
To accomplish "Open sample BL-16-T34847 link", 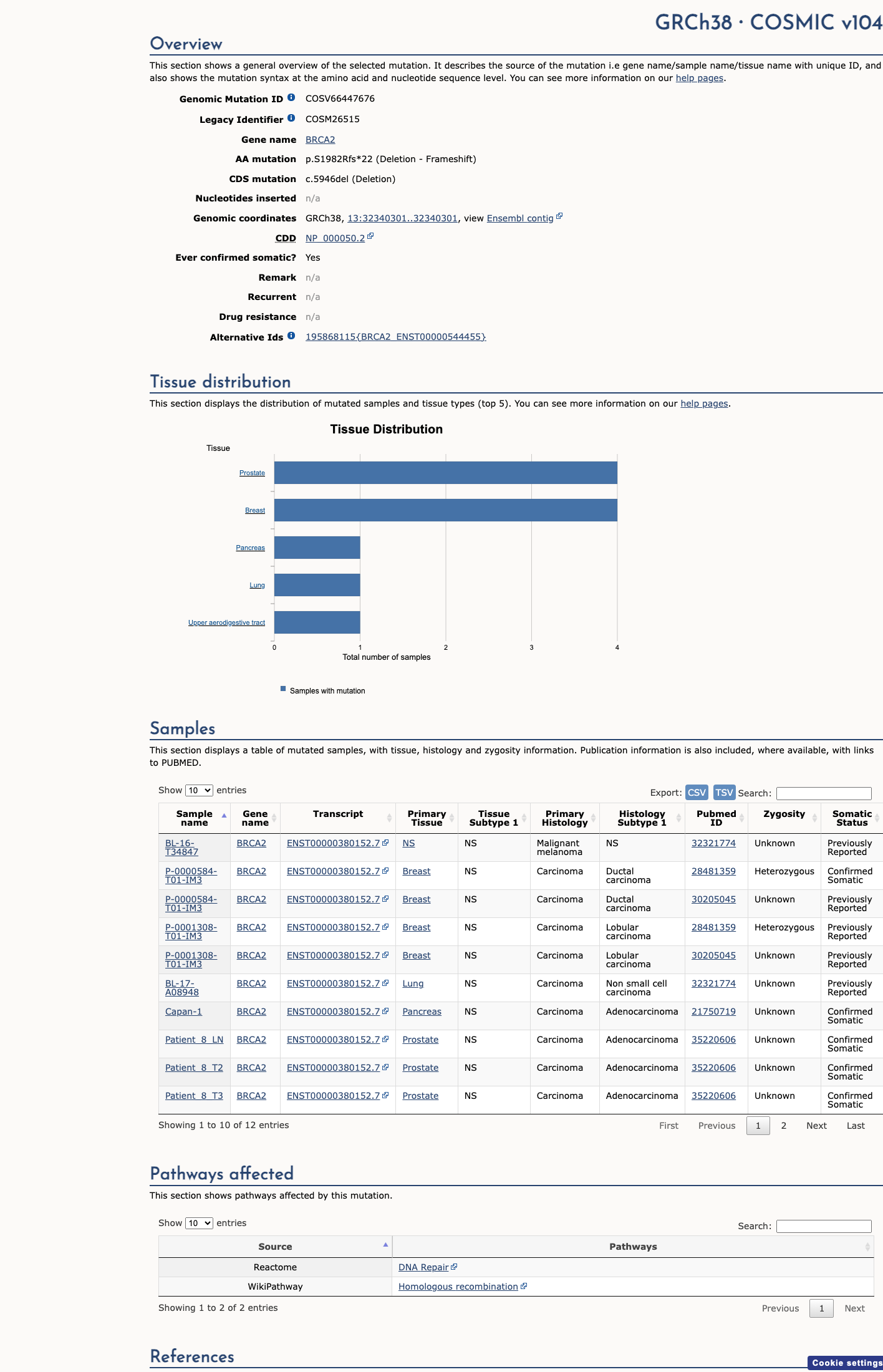I will pos(181,848).
